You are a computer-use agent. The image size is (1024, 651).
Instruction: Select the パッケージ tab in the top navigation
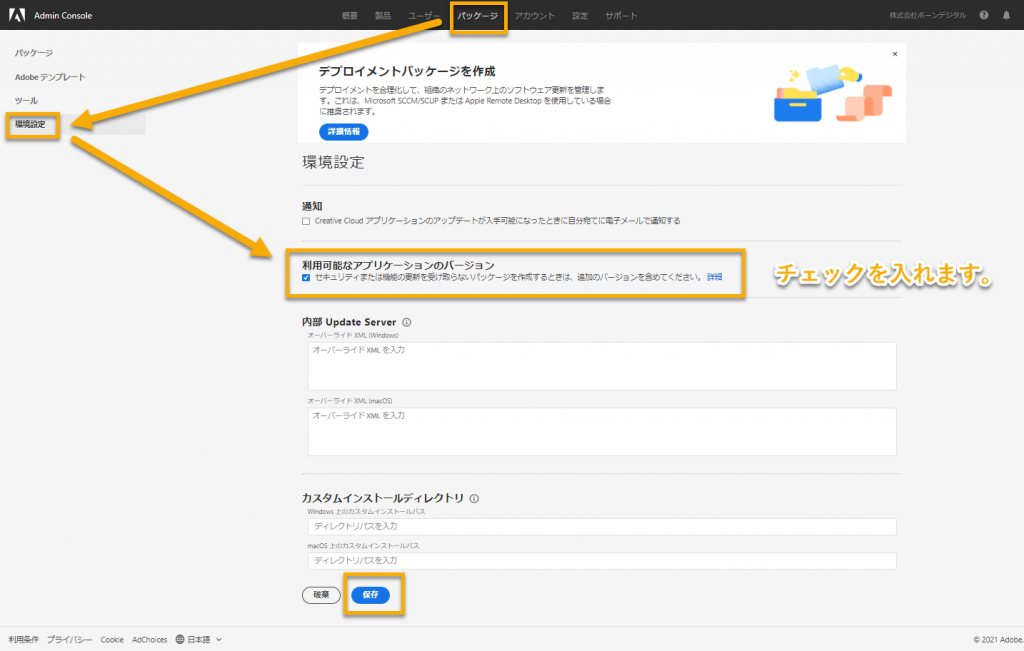(x=477, y=16)
